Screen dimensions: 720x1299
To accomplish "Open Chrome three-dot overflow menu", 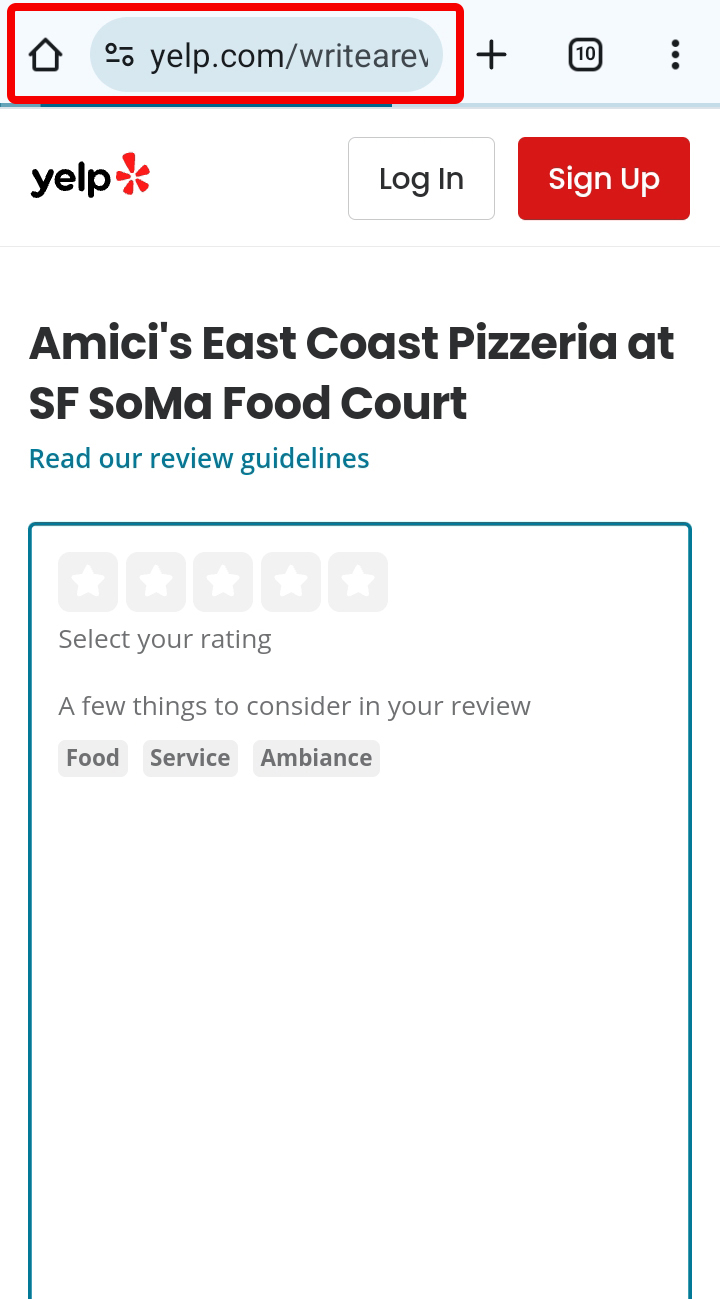I will (675, 55).
